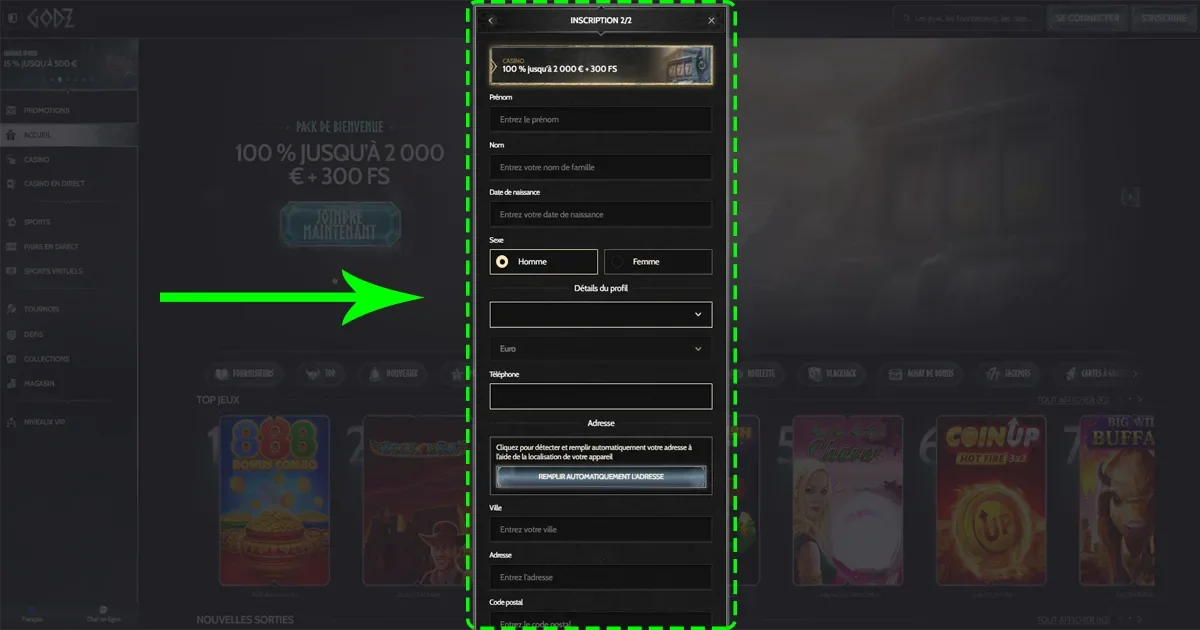Select the Jackpots category chip
This screenshot has width=1200, height=630.
1007,373
